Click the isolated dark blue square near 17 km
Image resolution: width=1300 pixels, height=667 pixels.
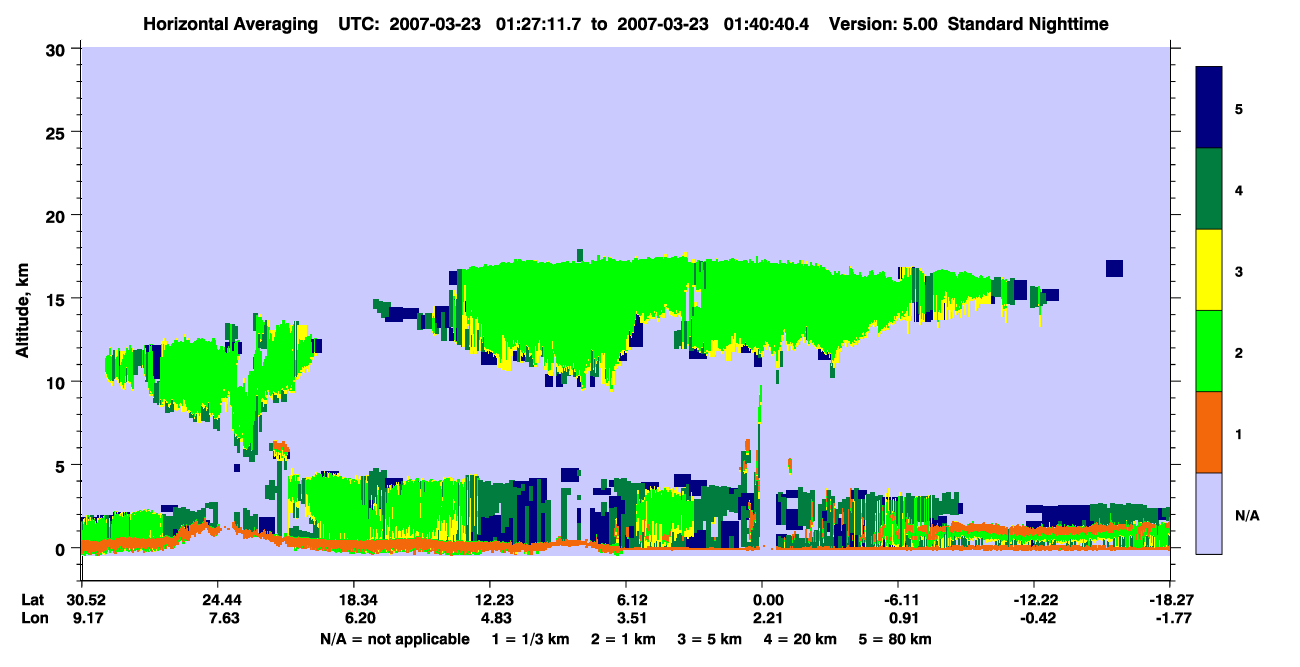coord(1114,268)
